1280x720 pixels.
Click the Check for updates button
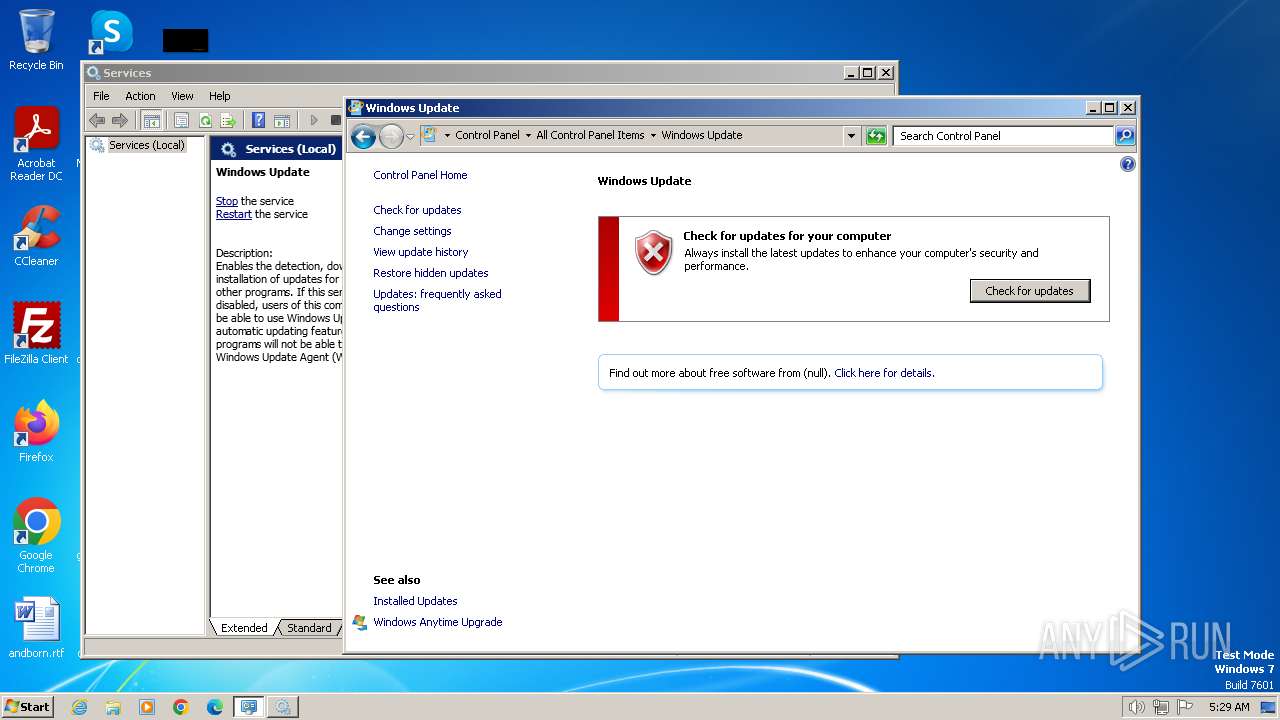pos(1029,291)
